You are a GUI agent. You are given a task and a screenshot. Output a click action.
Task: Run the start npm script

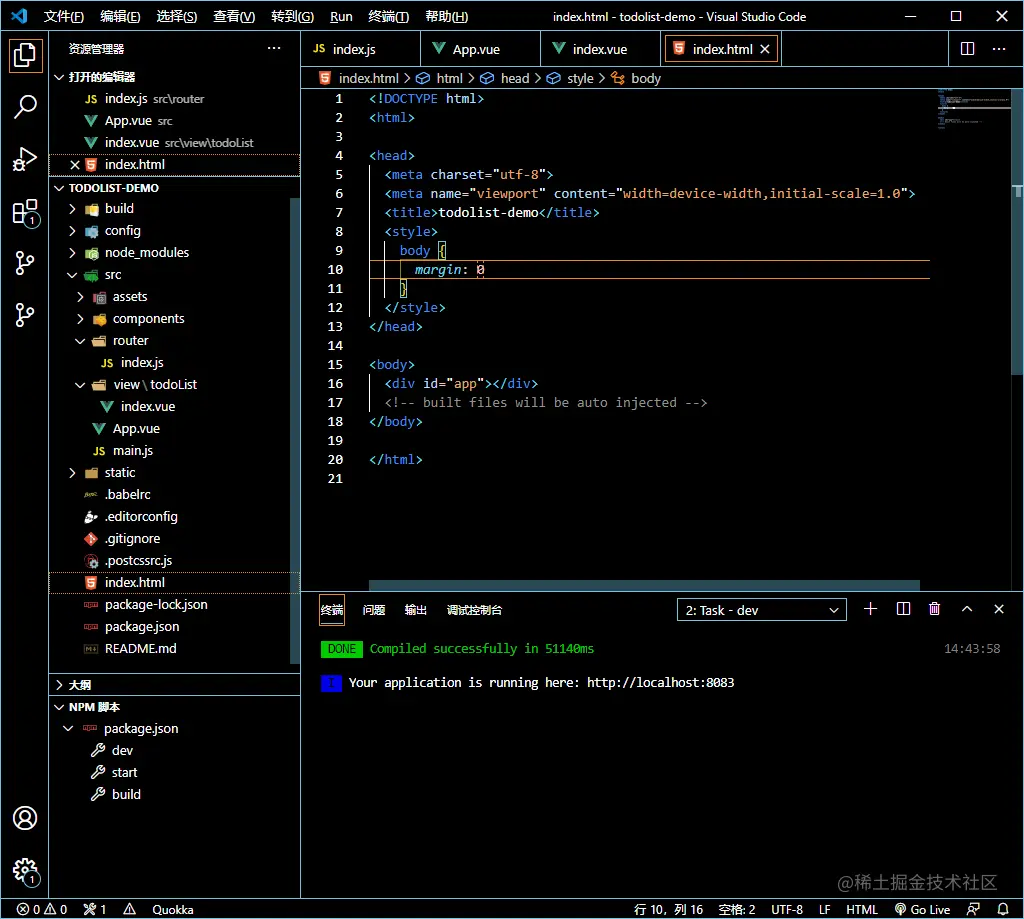(124, 772)
